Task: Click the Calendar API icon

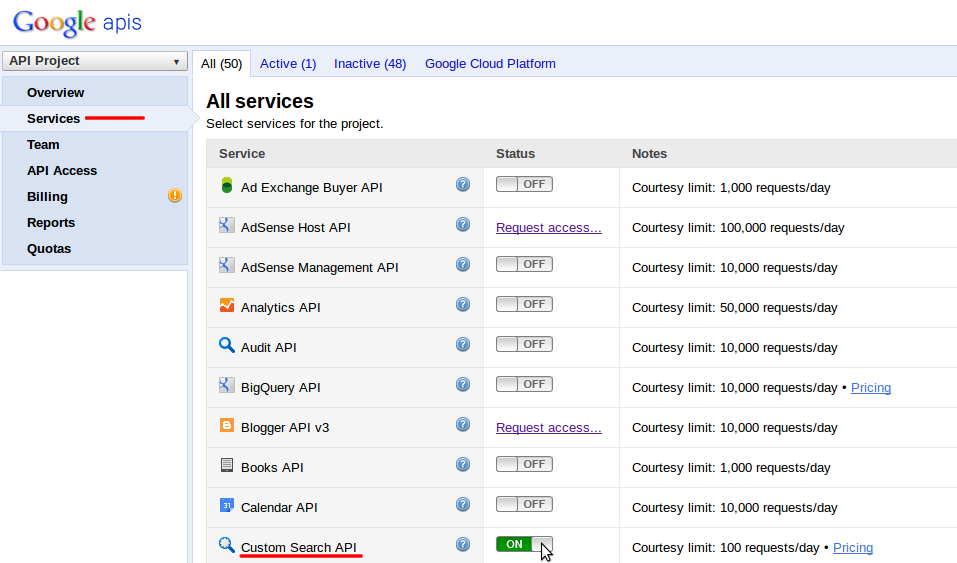Action: 226,506
